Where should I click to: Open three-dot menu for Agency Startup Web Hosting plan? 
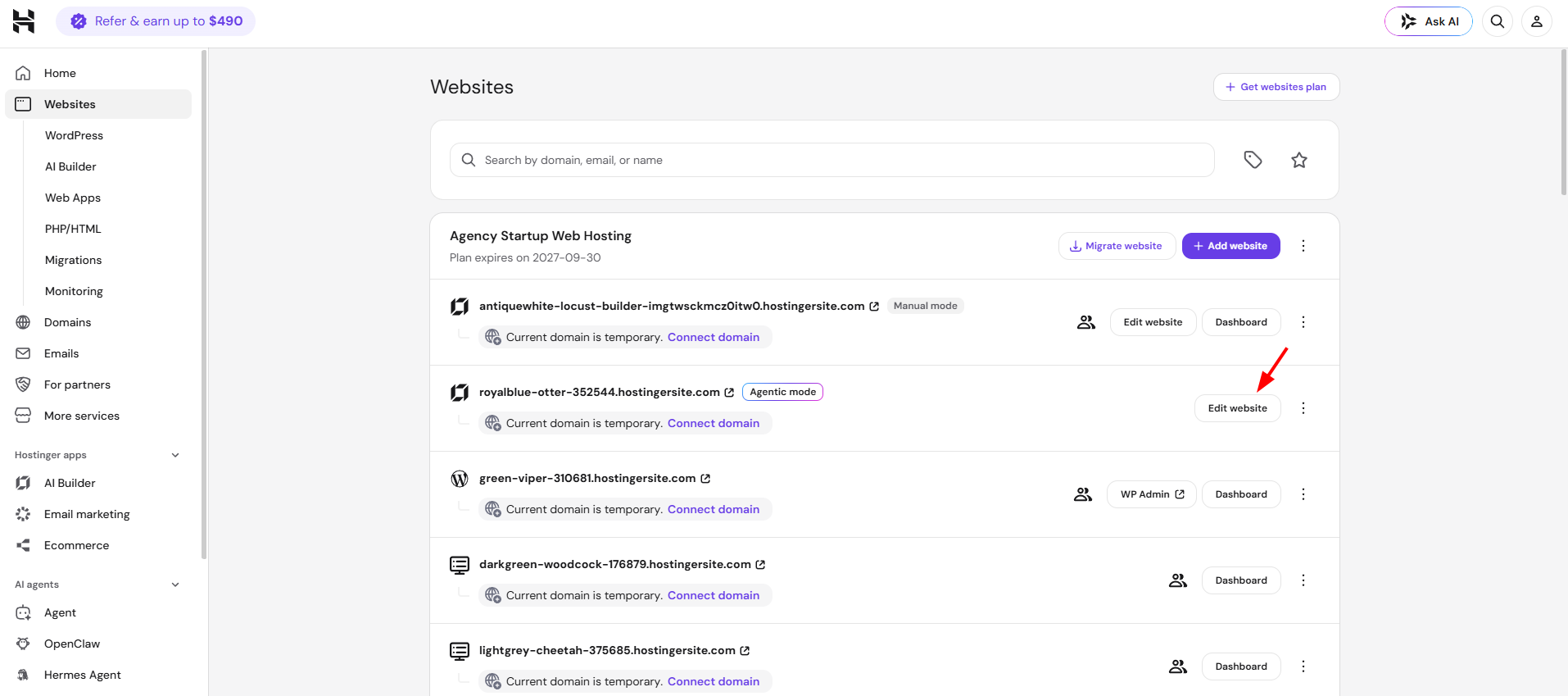[x=1303, y=246]
